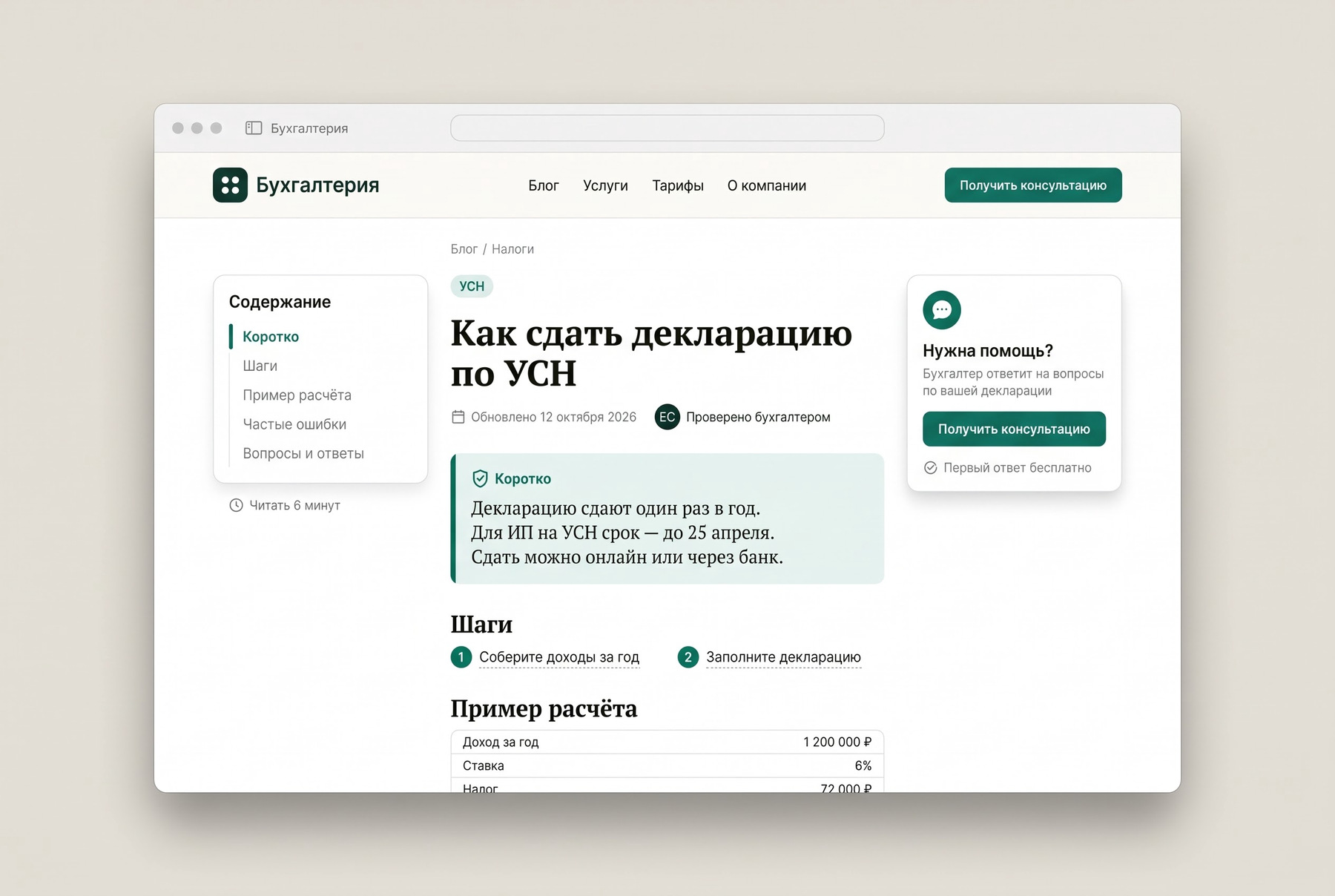Image resolution: width=1335 pixels, height=896 pixels.
Task: Click header Получить консультацию button
Action: tap(1033, 185)
